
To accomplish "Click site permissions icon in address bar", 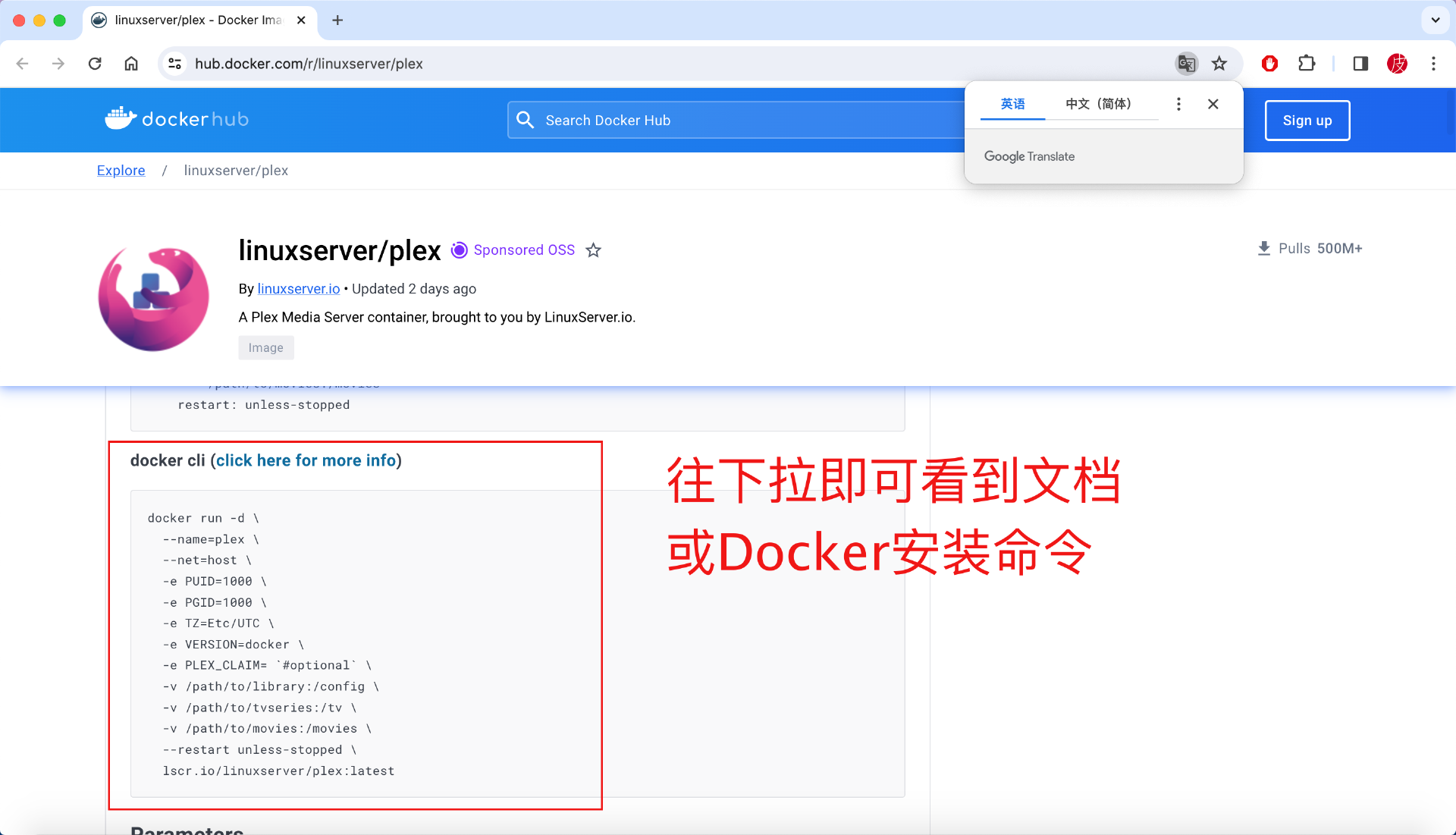I will point(174,64).
